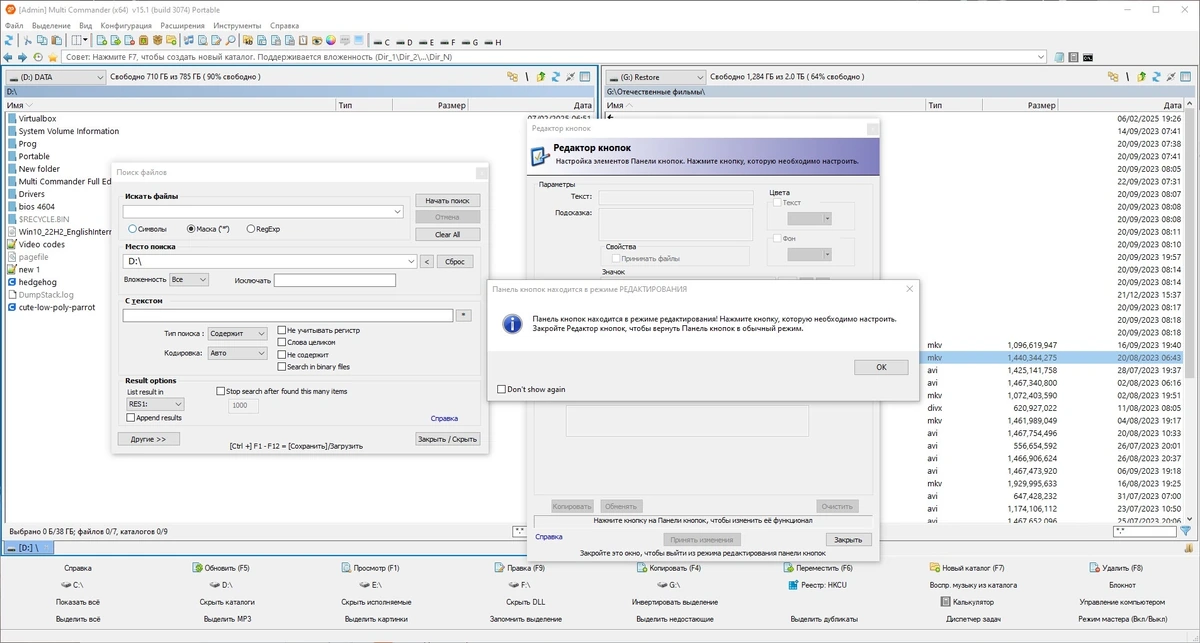1200x643 pixels.
Task: Open the color wheel icon in toolbar
Action: pyautogui.click(x=330, y=41)
